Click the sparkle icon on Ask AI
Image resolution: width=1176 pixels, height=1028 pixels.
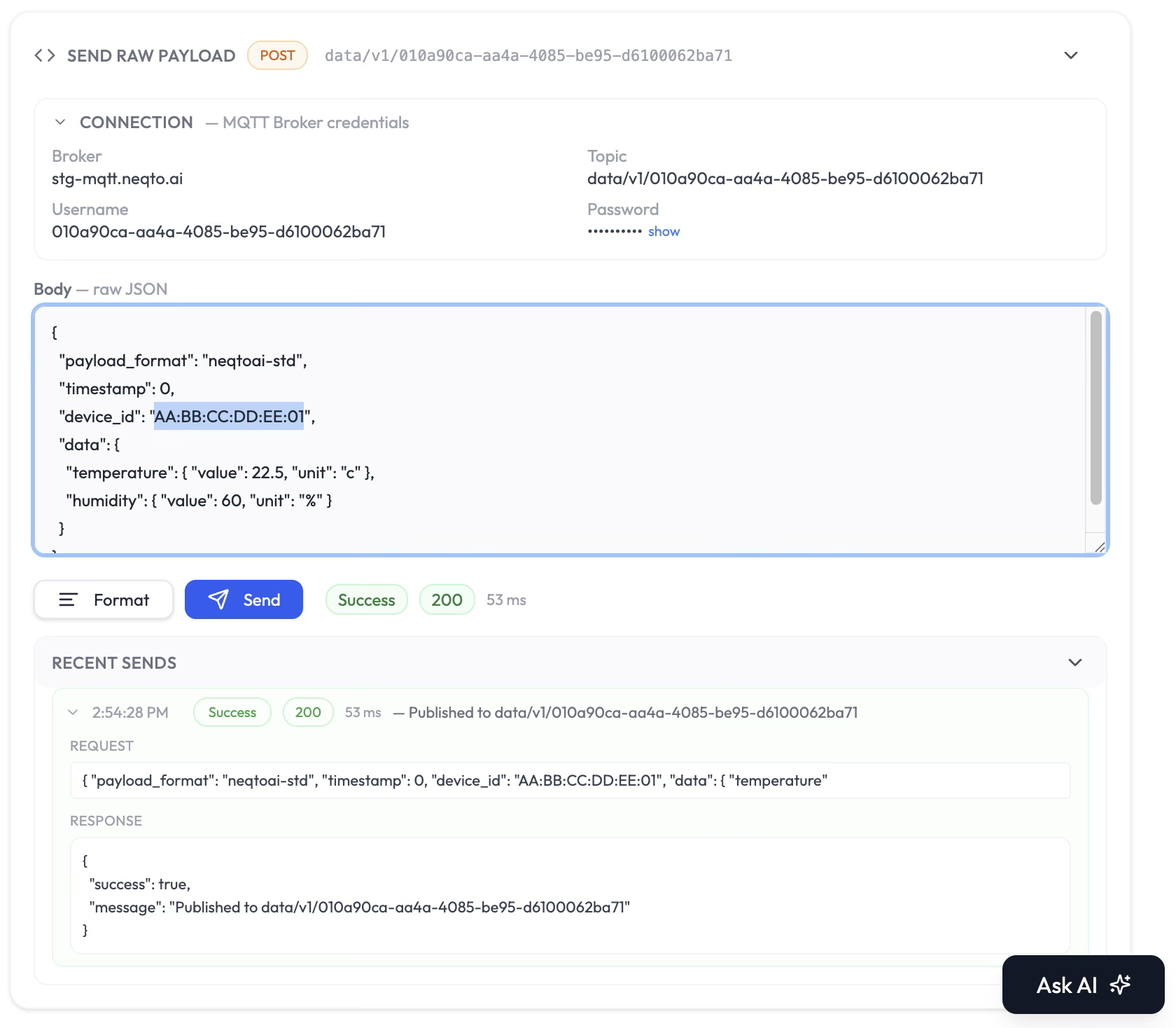[1120, 985]
